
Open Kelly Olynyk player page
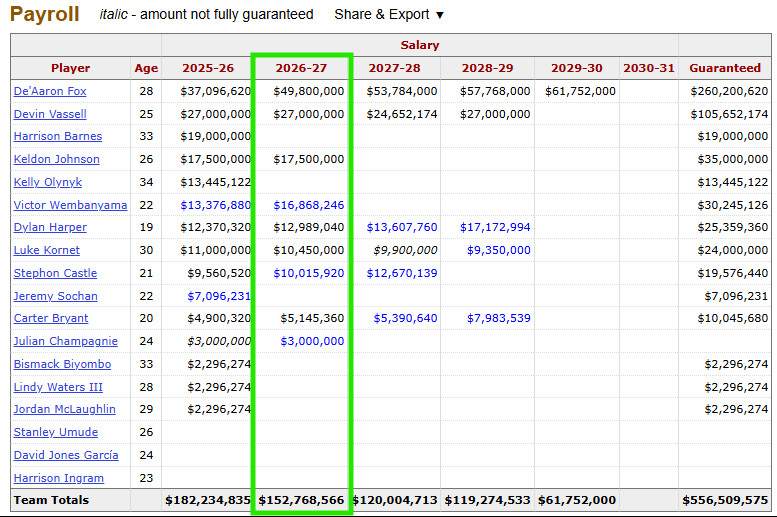(x=48, y=182)
